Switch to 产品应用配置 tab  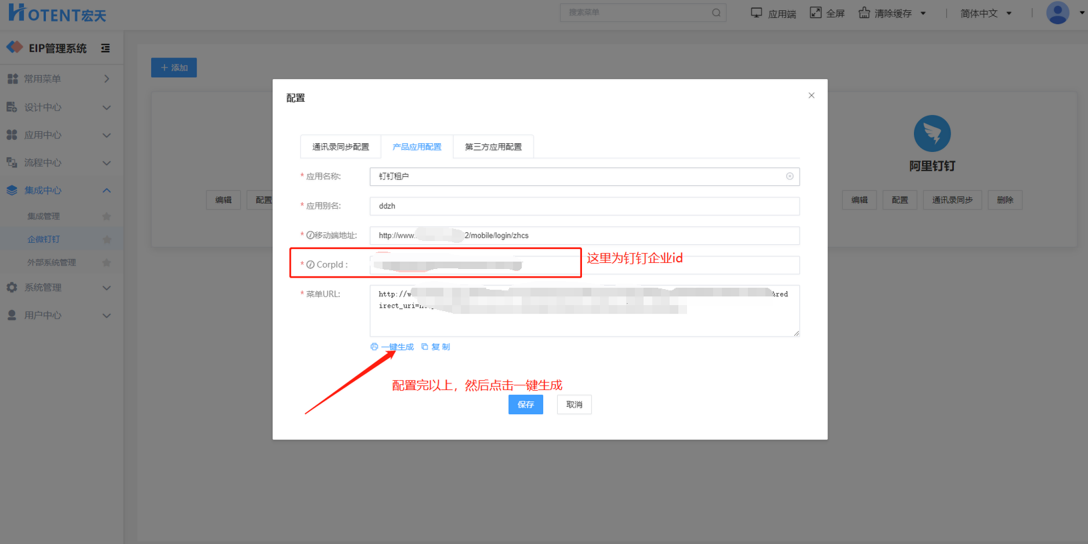coord(417,147)
